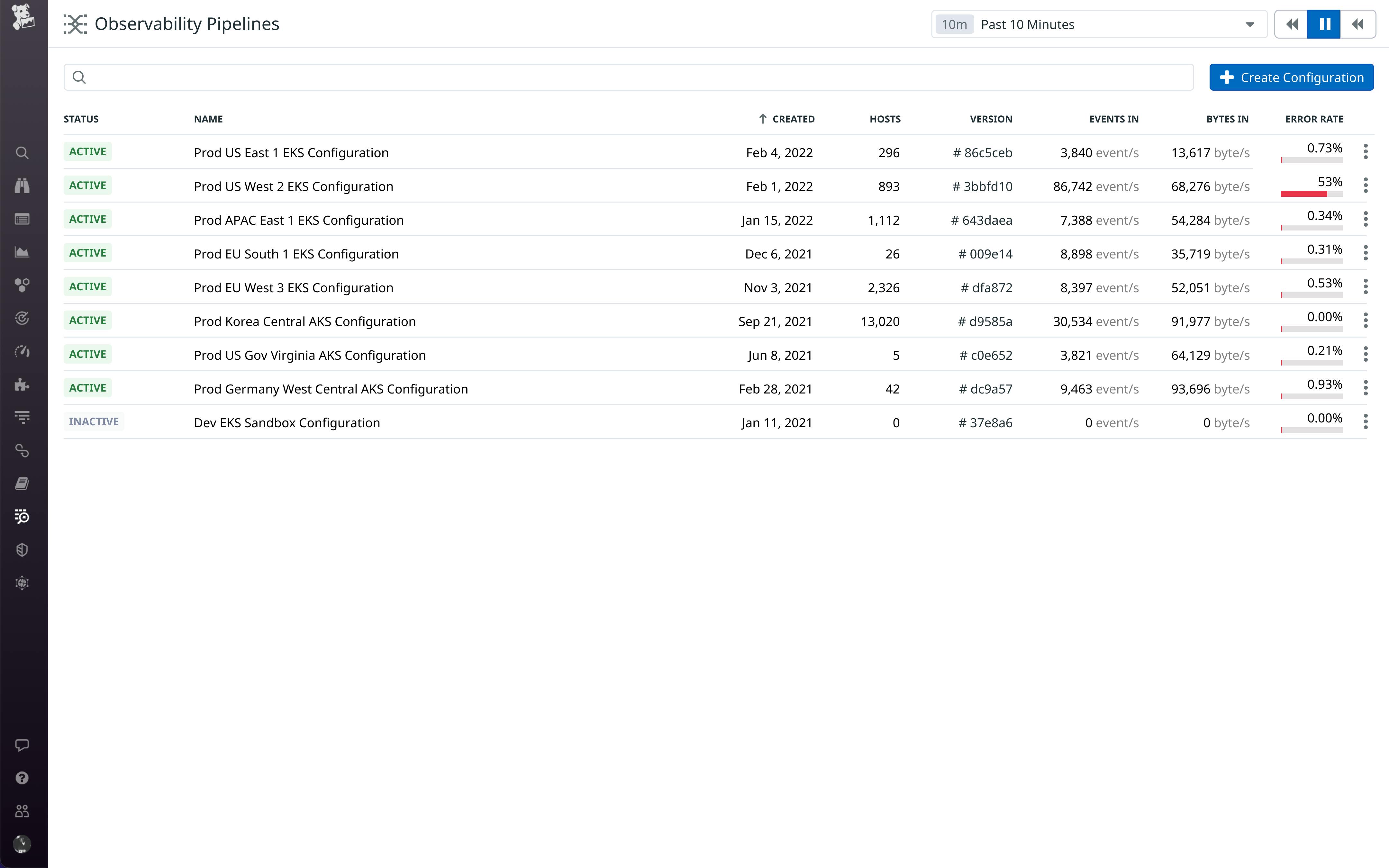Sort by the Error Rate column header
Viewport: 1389px width, 868px height.
(1314, 119)
